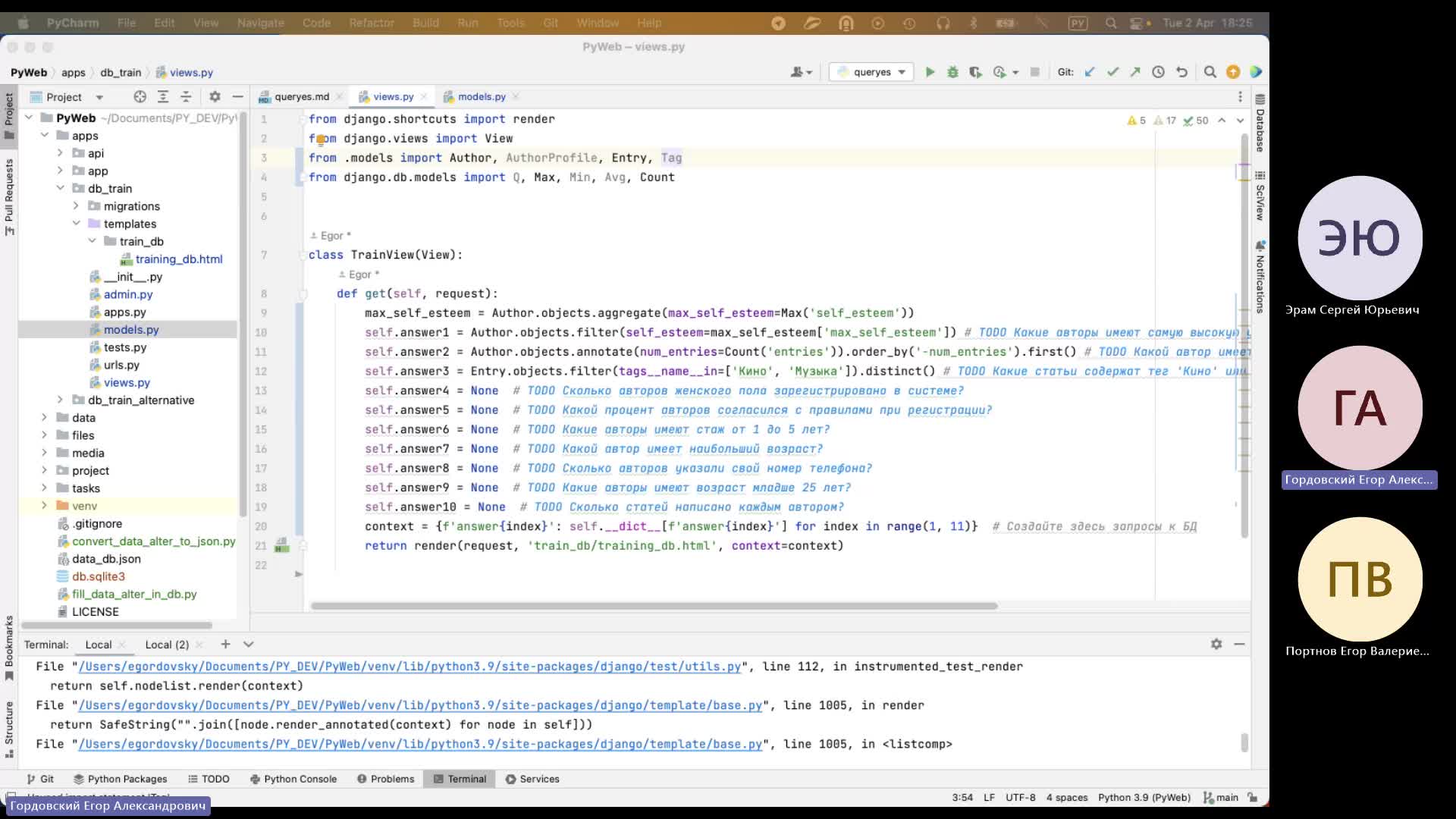Click the 4 spaces indent setting
This screenshot has width=1456, height=819.
tap(1067, 798)
